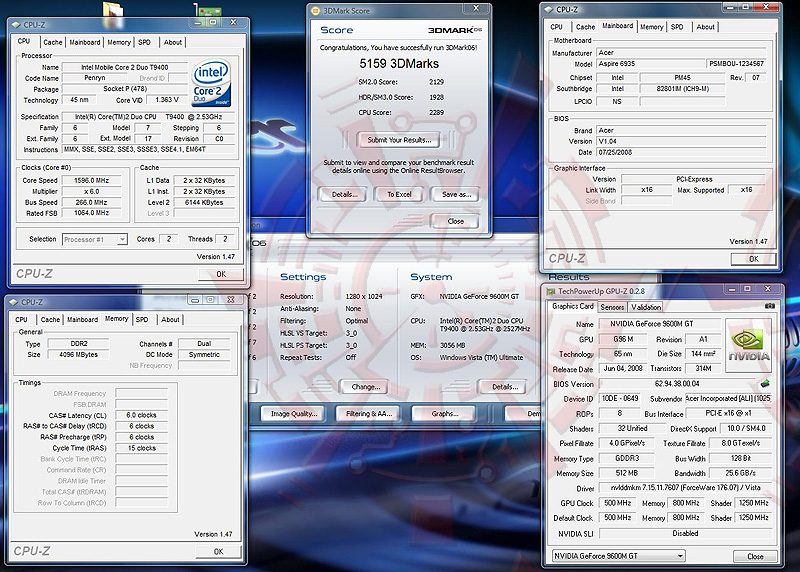Click the motherboard model field Aspire 6935
The image size is (800, 572).
651,64
